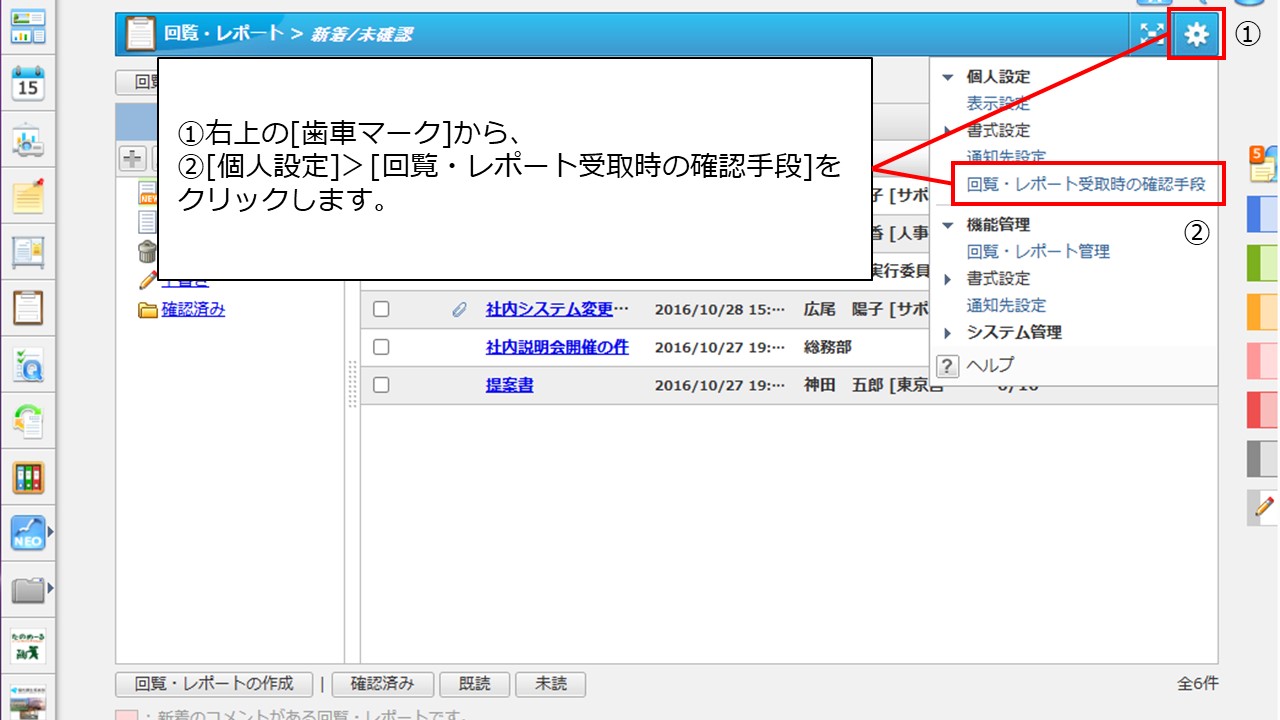1280x720 pixels.
Task: Open the 社内説明会開催の件 report link
Action: 557,347
